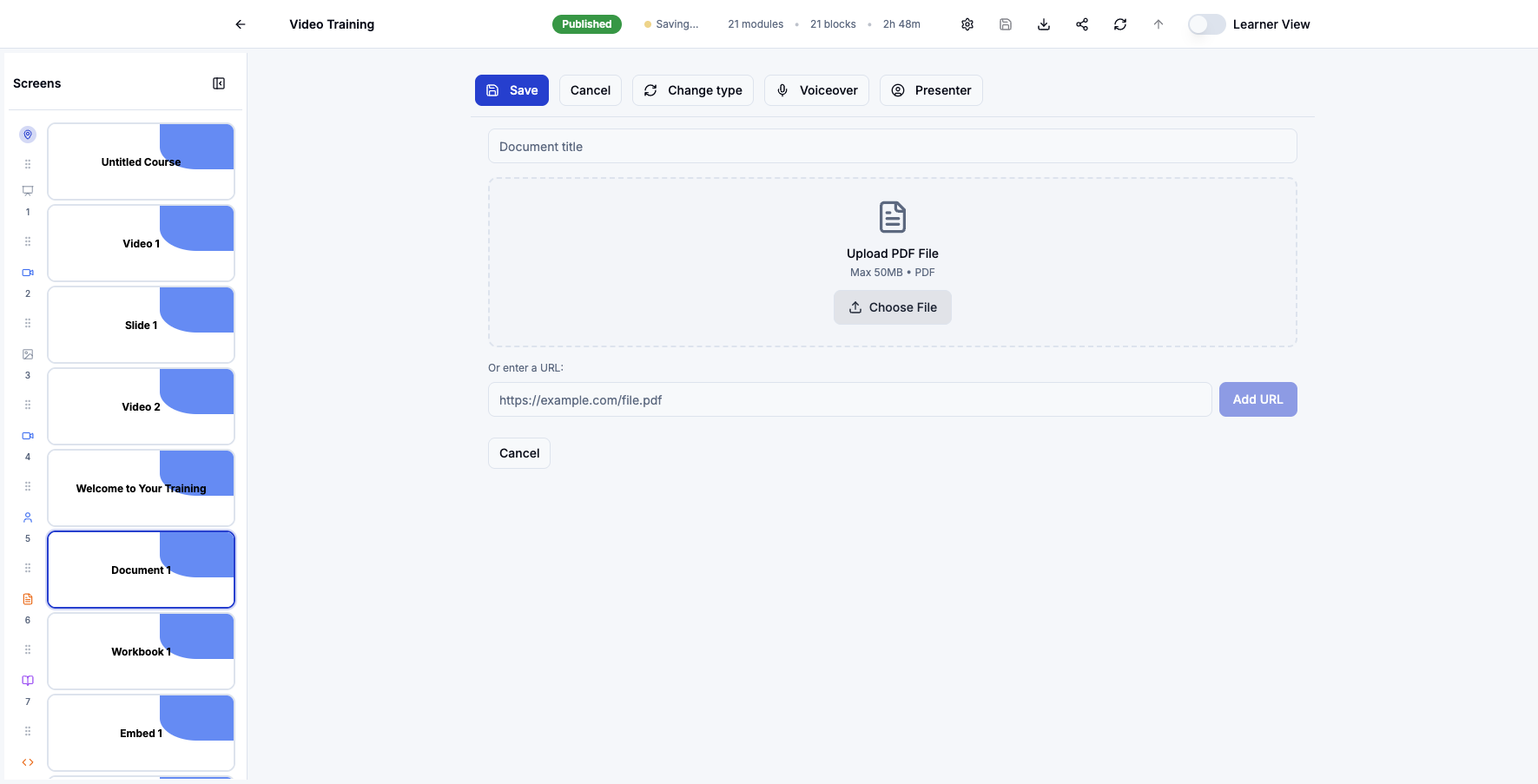This screenshot has width=1538, height=784.
Task: Click the Video Training course title
Action: pyautogui.click(x=332, y=24)
